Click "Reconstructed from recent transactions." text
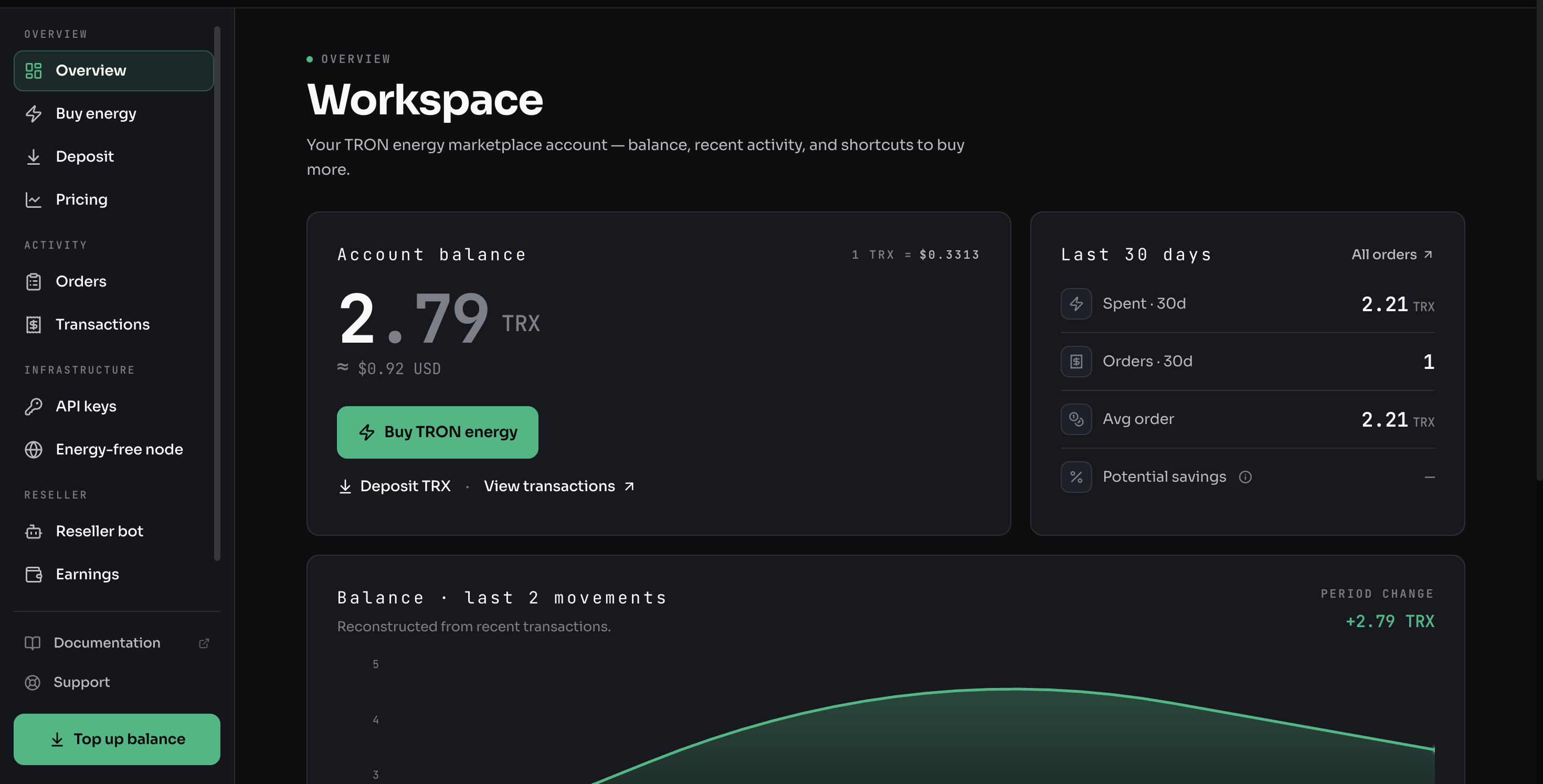Image resolution: width=1543 pixels, height=784 pixels. [474, 627]
